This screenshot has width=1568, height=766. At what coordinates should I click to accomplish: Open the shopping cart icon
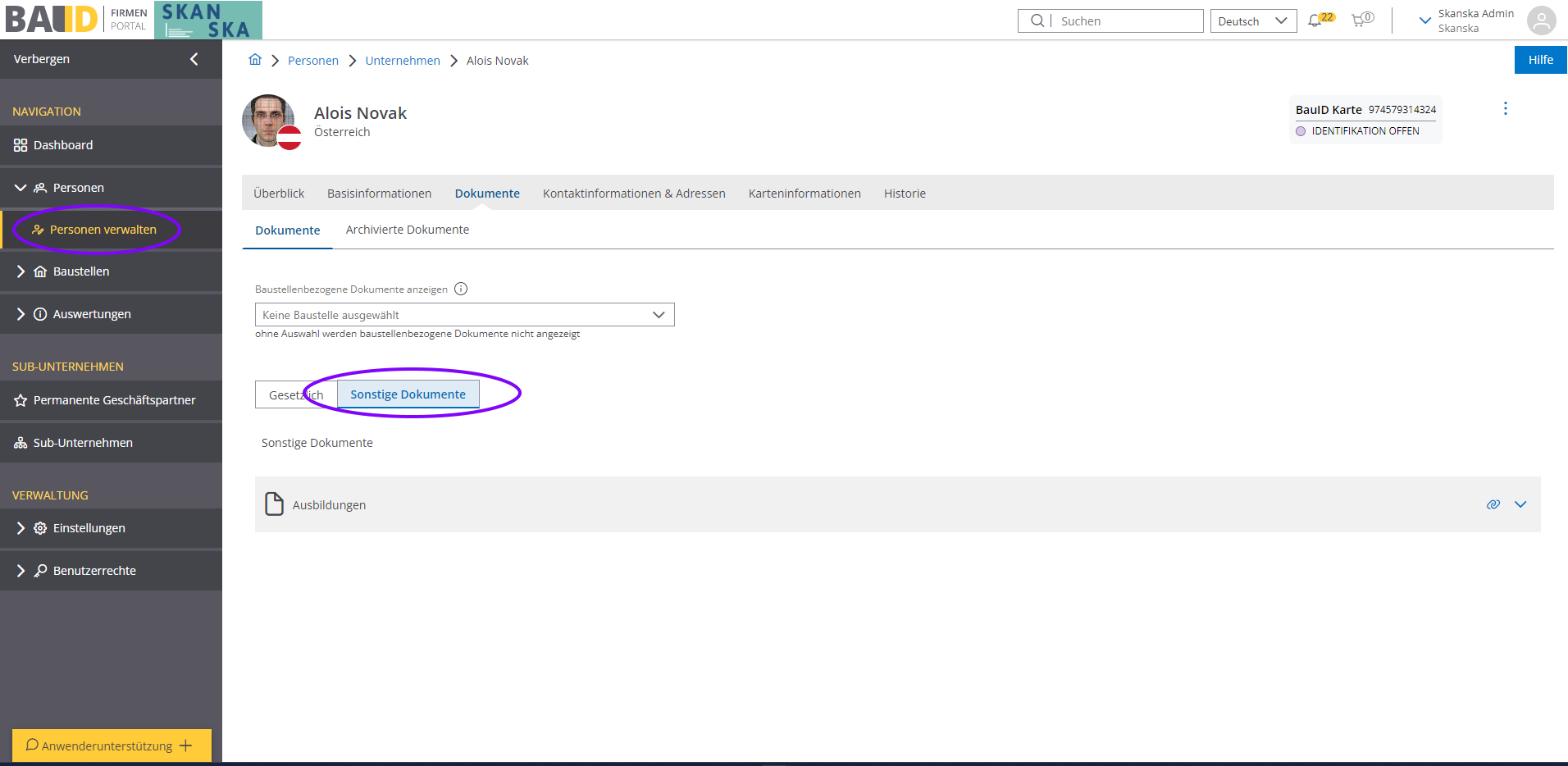pos(1359,21)
